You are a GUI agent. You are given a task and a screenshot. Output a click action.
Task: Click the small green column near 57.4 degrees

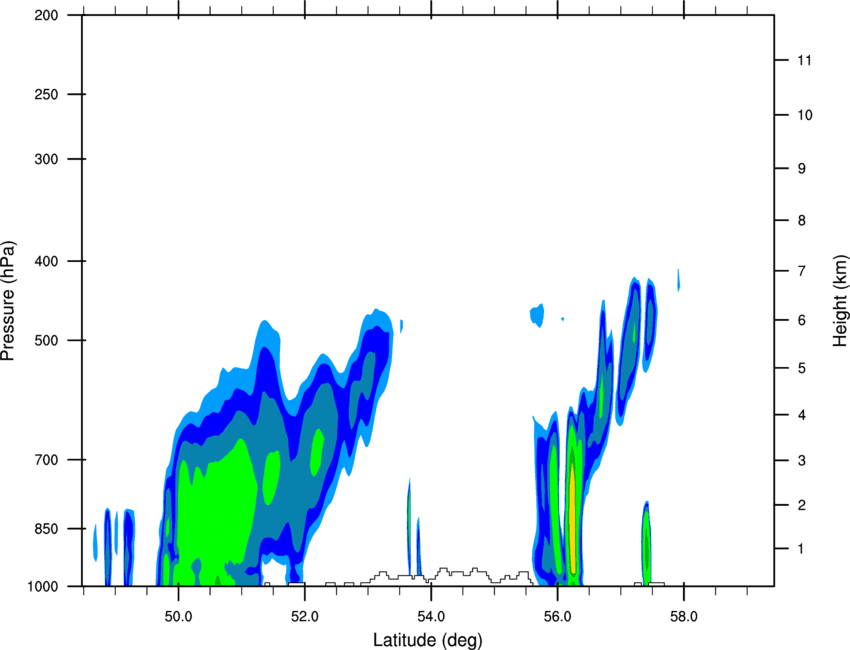click(646, 545)
